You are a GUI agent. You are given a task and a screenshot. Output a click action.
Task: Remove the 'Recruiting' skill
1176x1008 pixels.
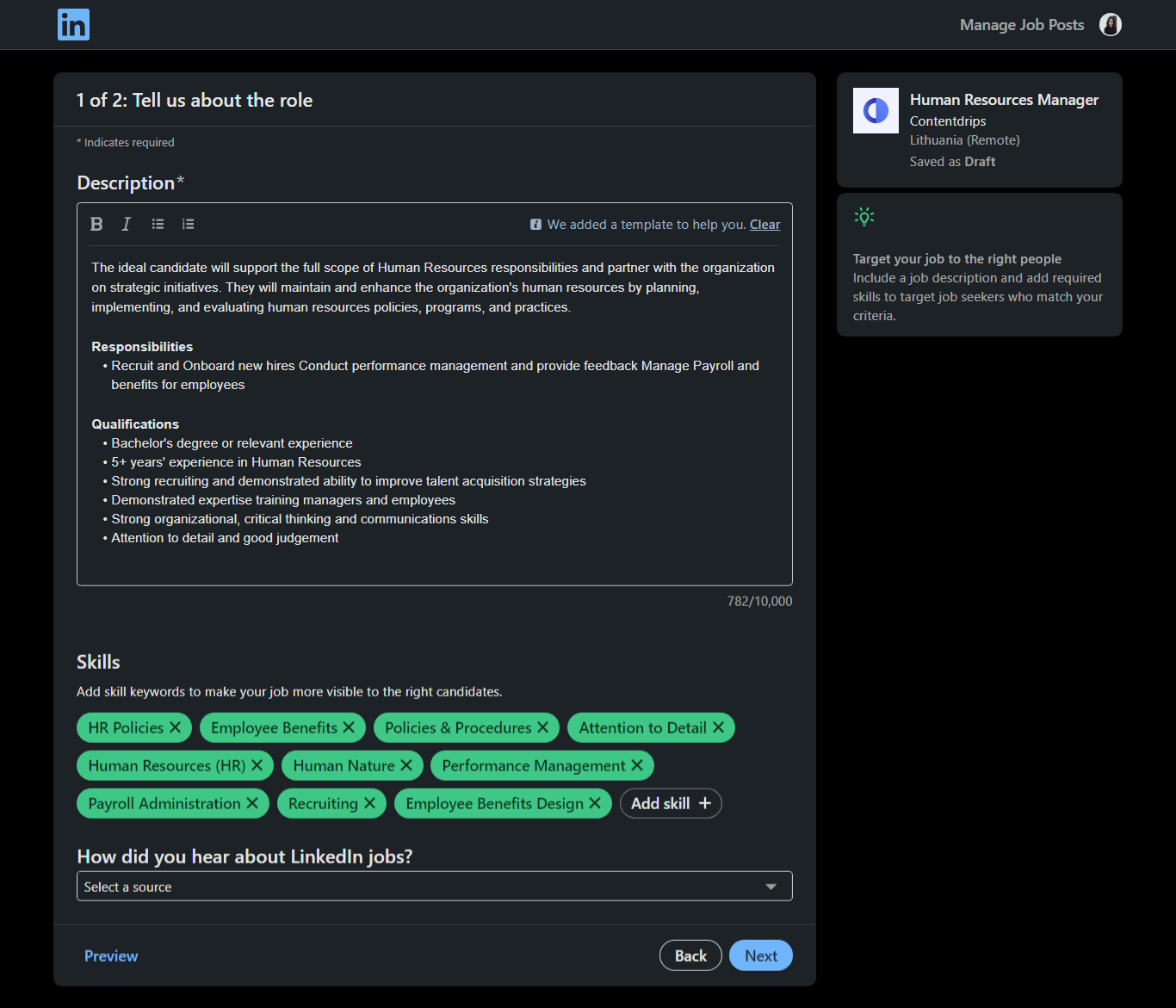tap(368, 803)
